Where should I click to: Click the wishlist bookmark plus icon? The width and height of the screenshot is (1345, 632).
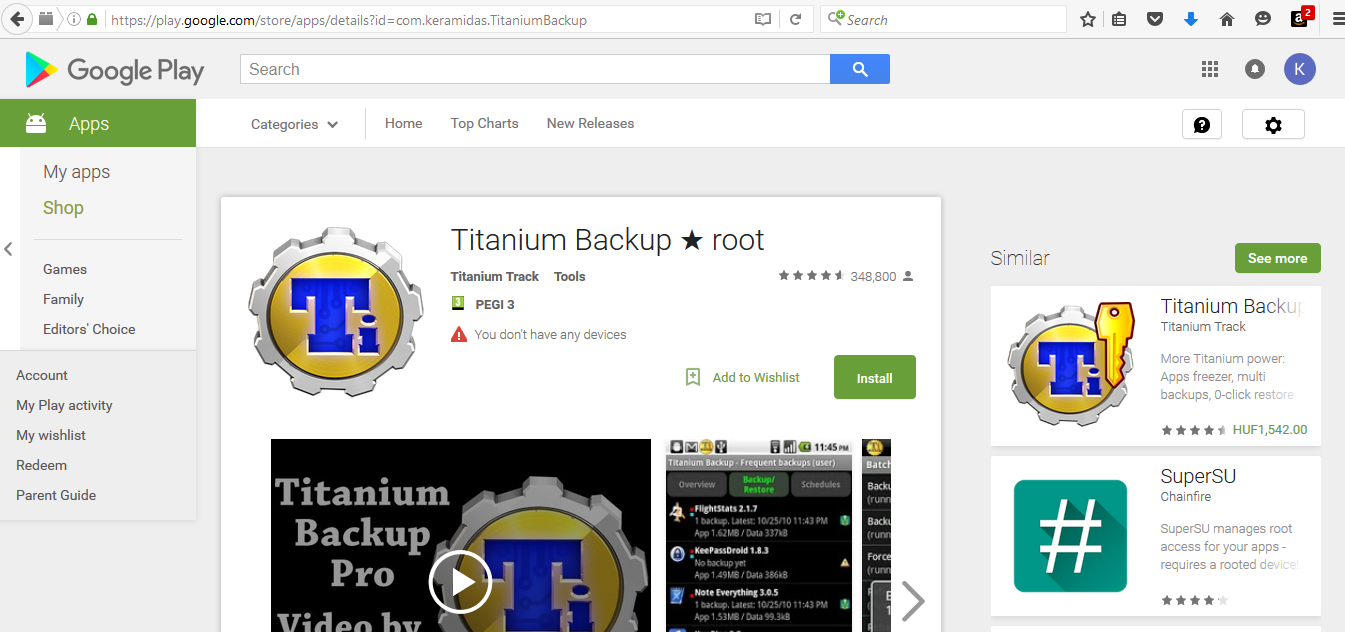(x=693, y=377)
